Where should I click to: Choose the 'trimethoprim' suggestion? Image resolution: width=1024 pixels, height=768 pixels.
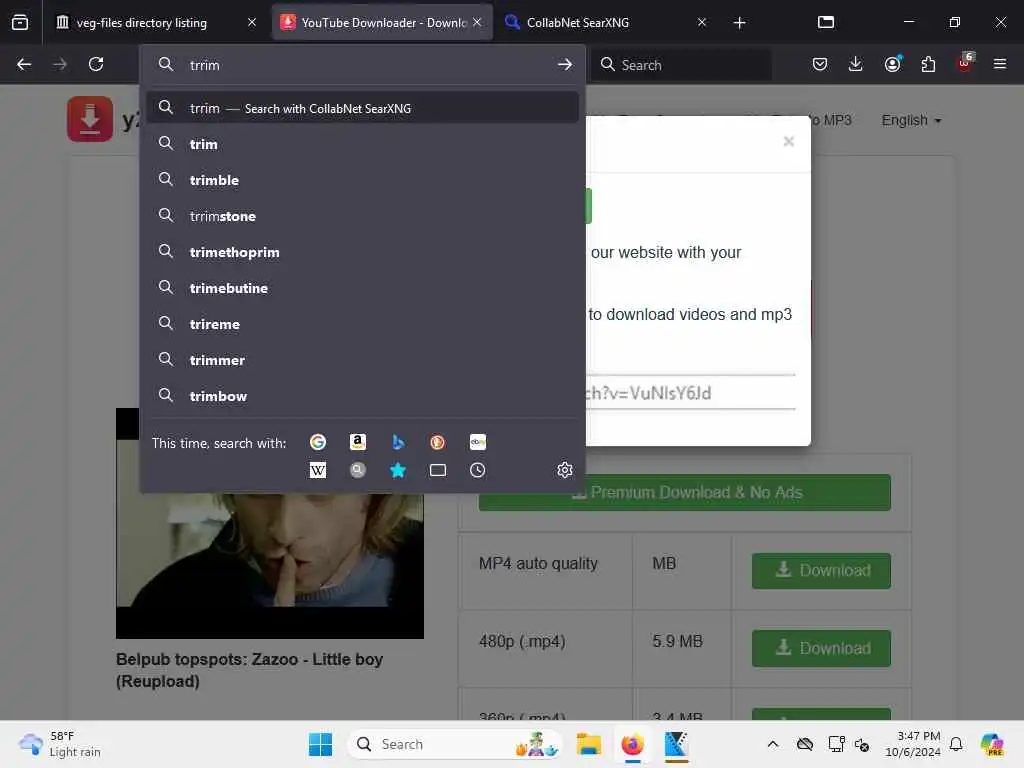pyautogui.click(x=362, y=252)
